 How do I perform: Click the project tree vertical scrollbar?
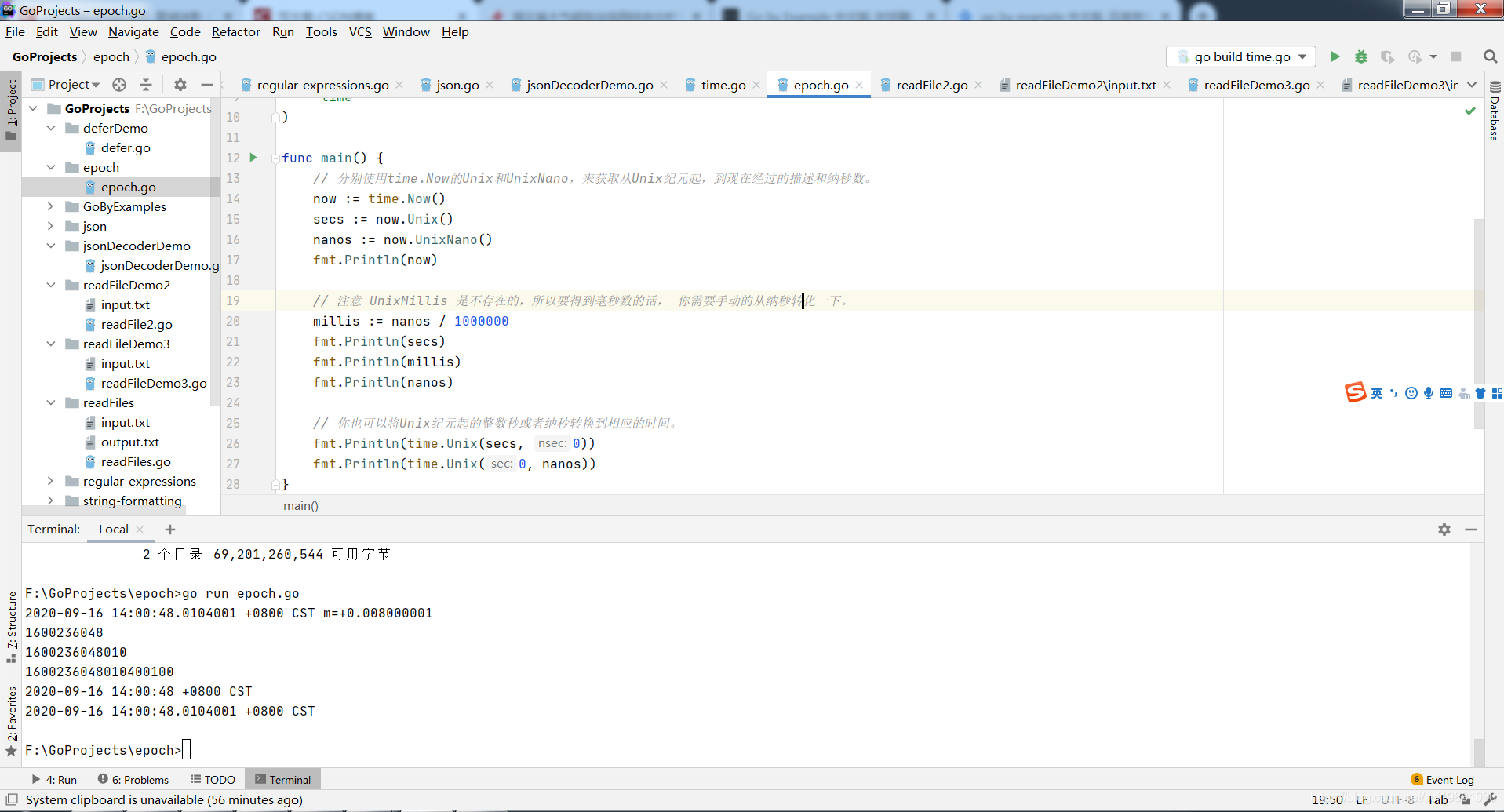point(215,251)
